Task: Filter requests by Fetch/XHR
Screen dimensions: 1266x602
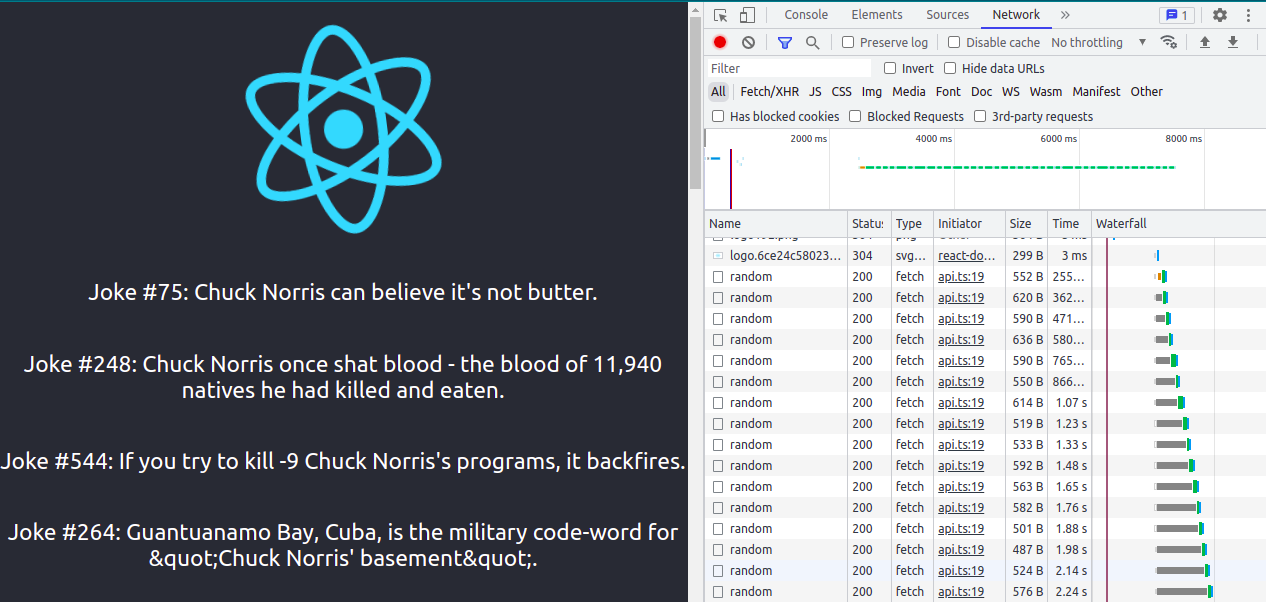Action: tap(769, 91)
